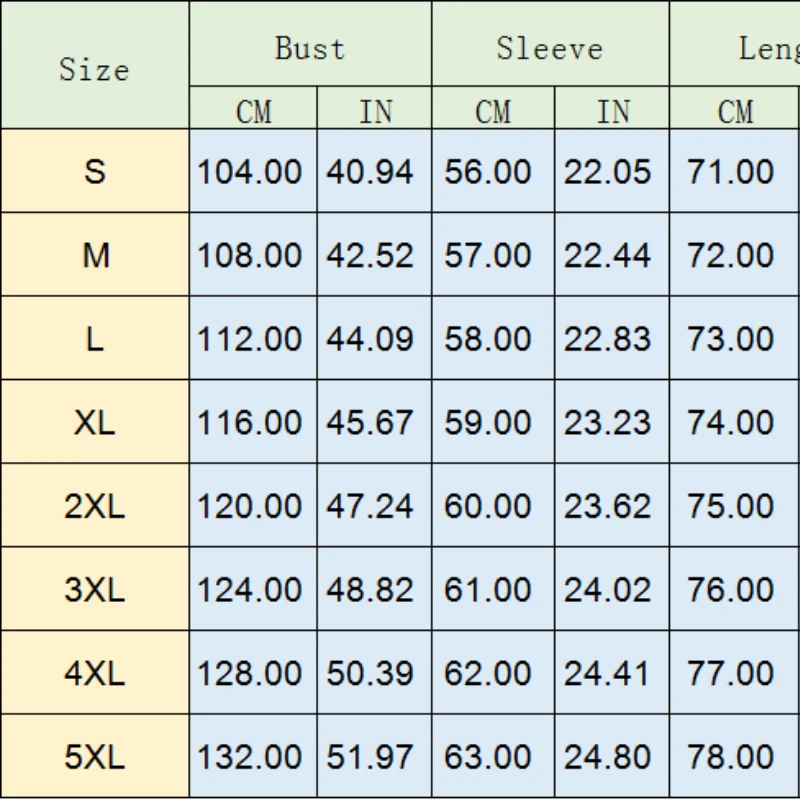Click the 132.00 bust cell
Image resolution: width=800 pixels, height=800 pixels.
click(x=249, y=757)
